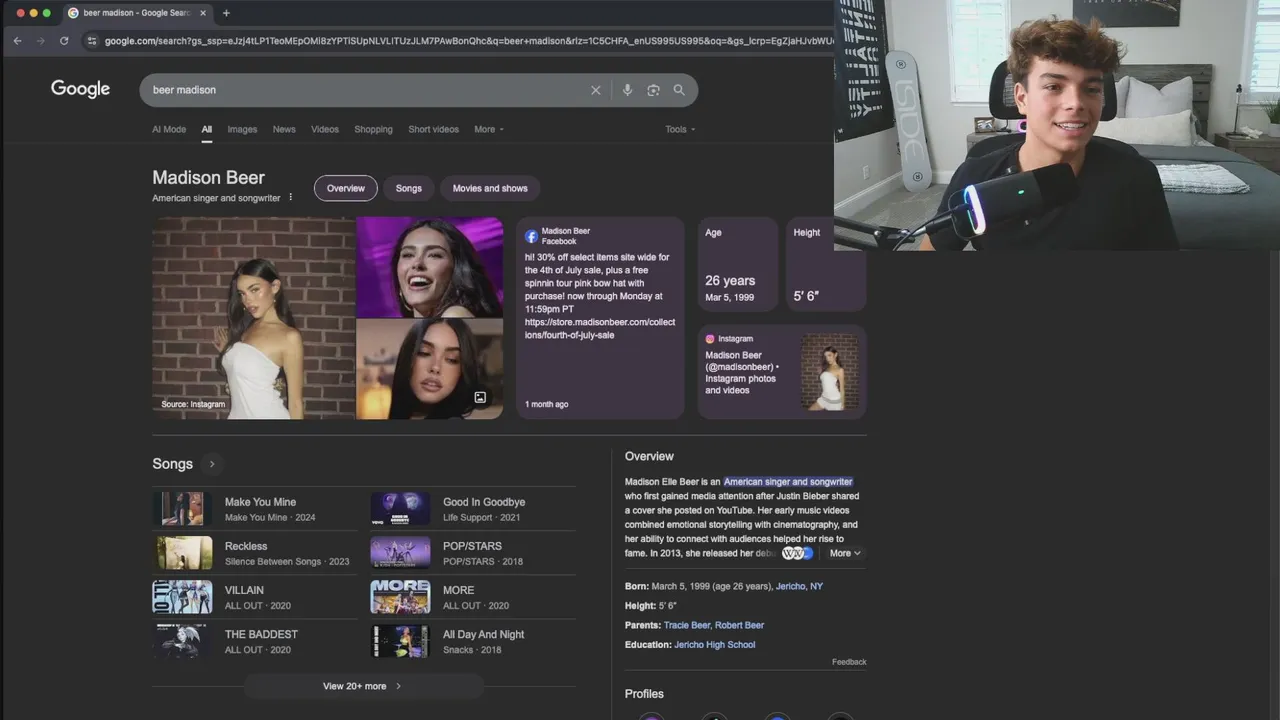Click the Instagram icon on card
Image resolution: width=1280 pixels, height=720 pixels.
(710, 339)
